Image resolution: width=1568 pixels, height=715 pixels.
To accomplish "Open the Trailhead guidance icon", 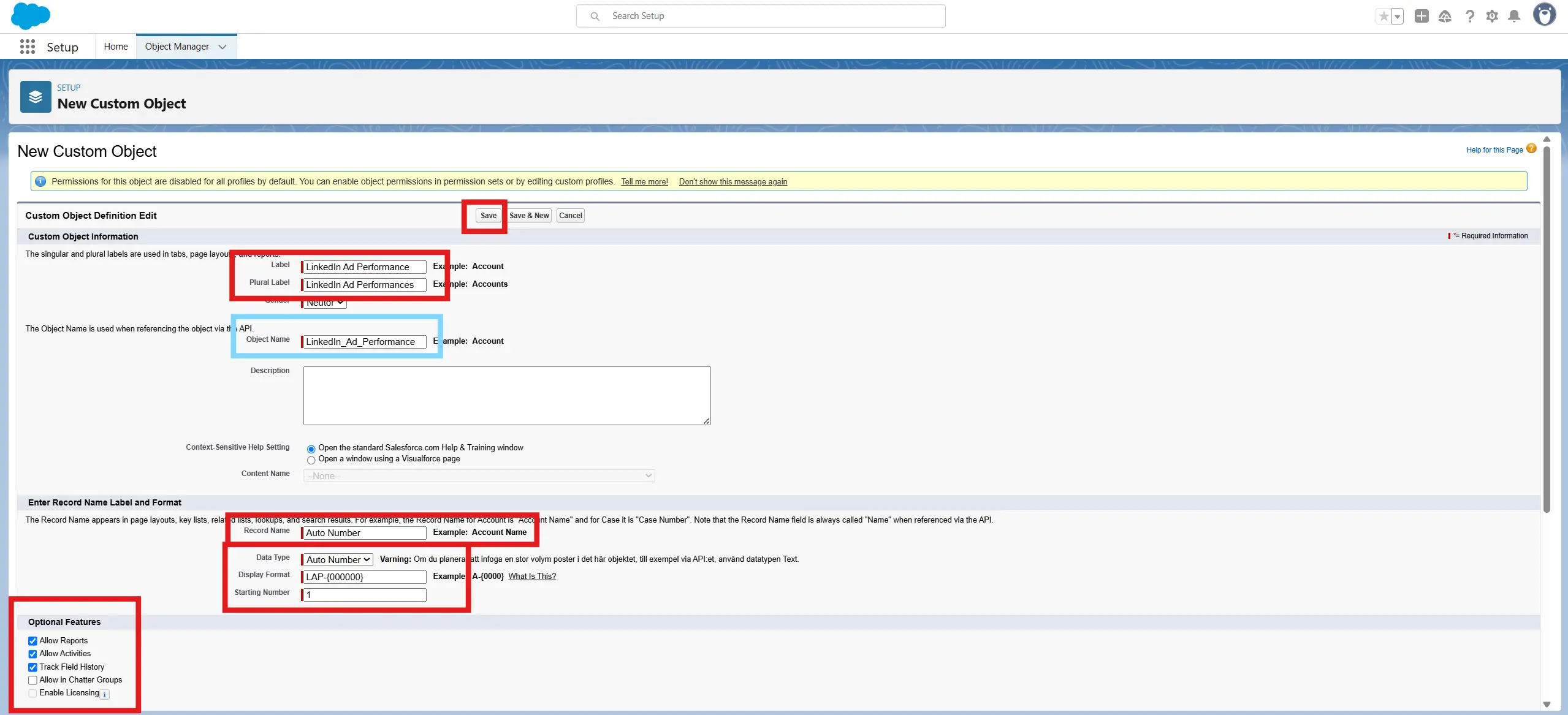I will (x=1445, y=17).
